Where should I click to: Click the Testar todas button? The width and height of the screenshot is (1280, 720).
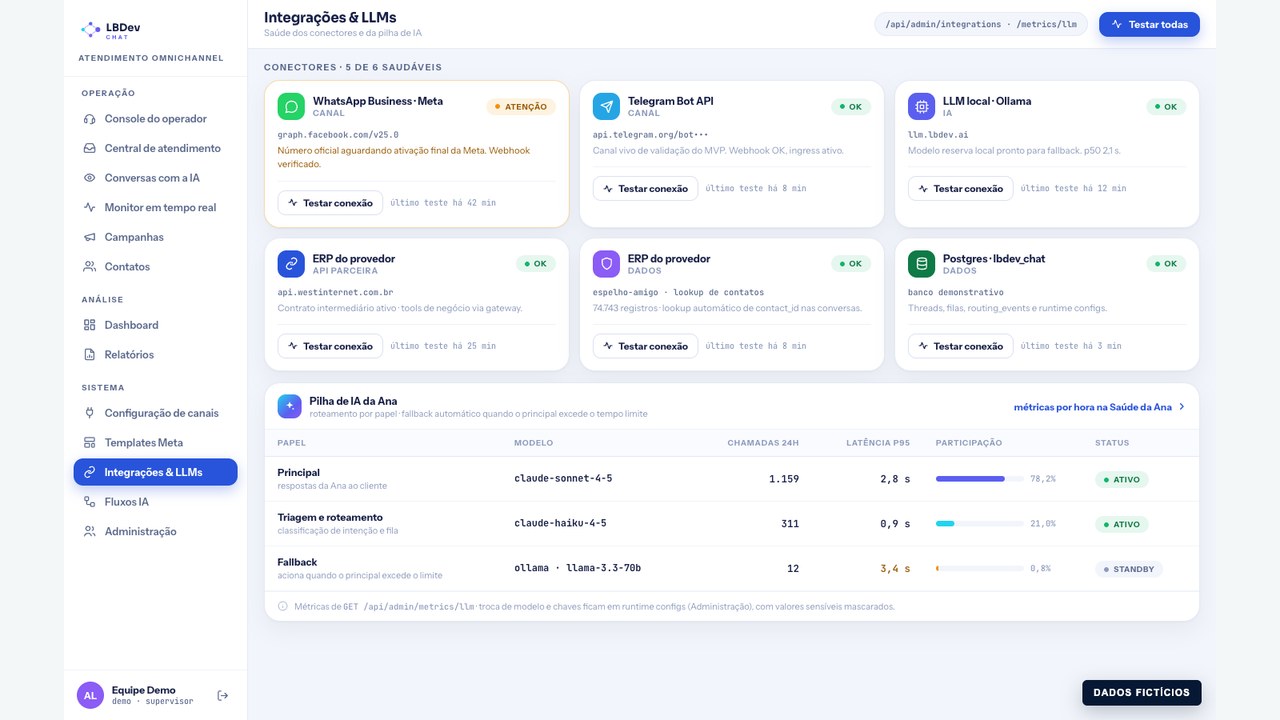pos(1149,24)
